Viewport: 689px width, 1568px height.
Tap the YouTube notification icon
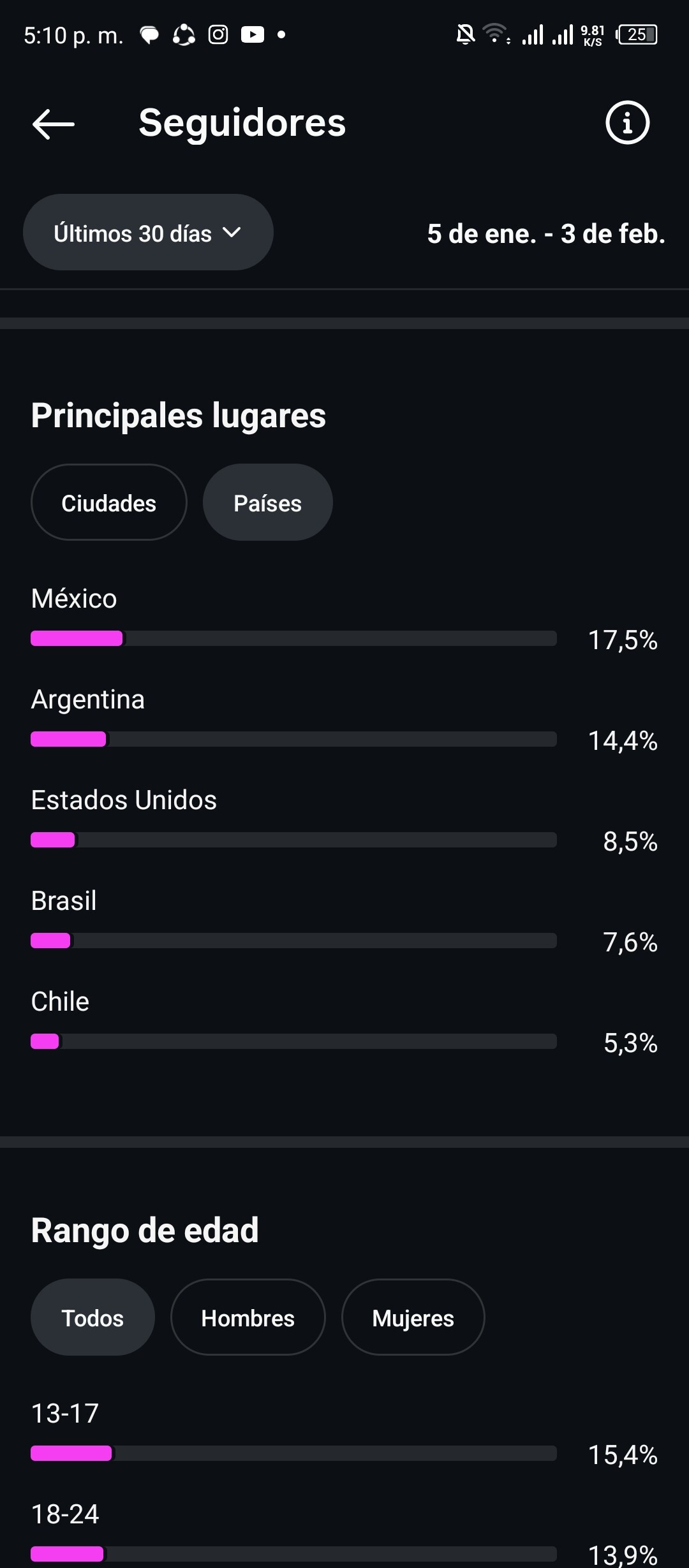pos(253,34)
